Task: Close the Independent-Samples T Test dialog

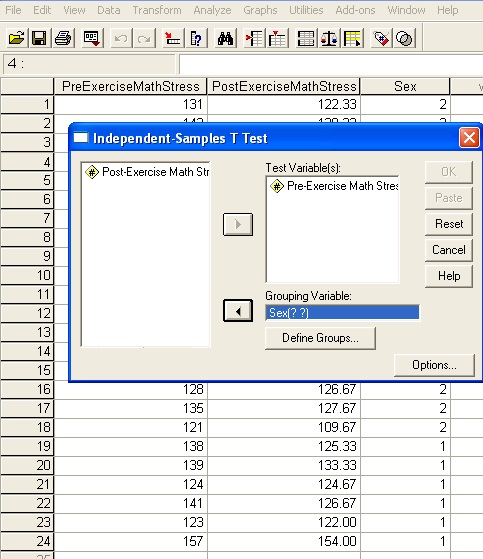Action: (469, 138)
